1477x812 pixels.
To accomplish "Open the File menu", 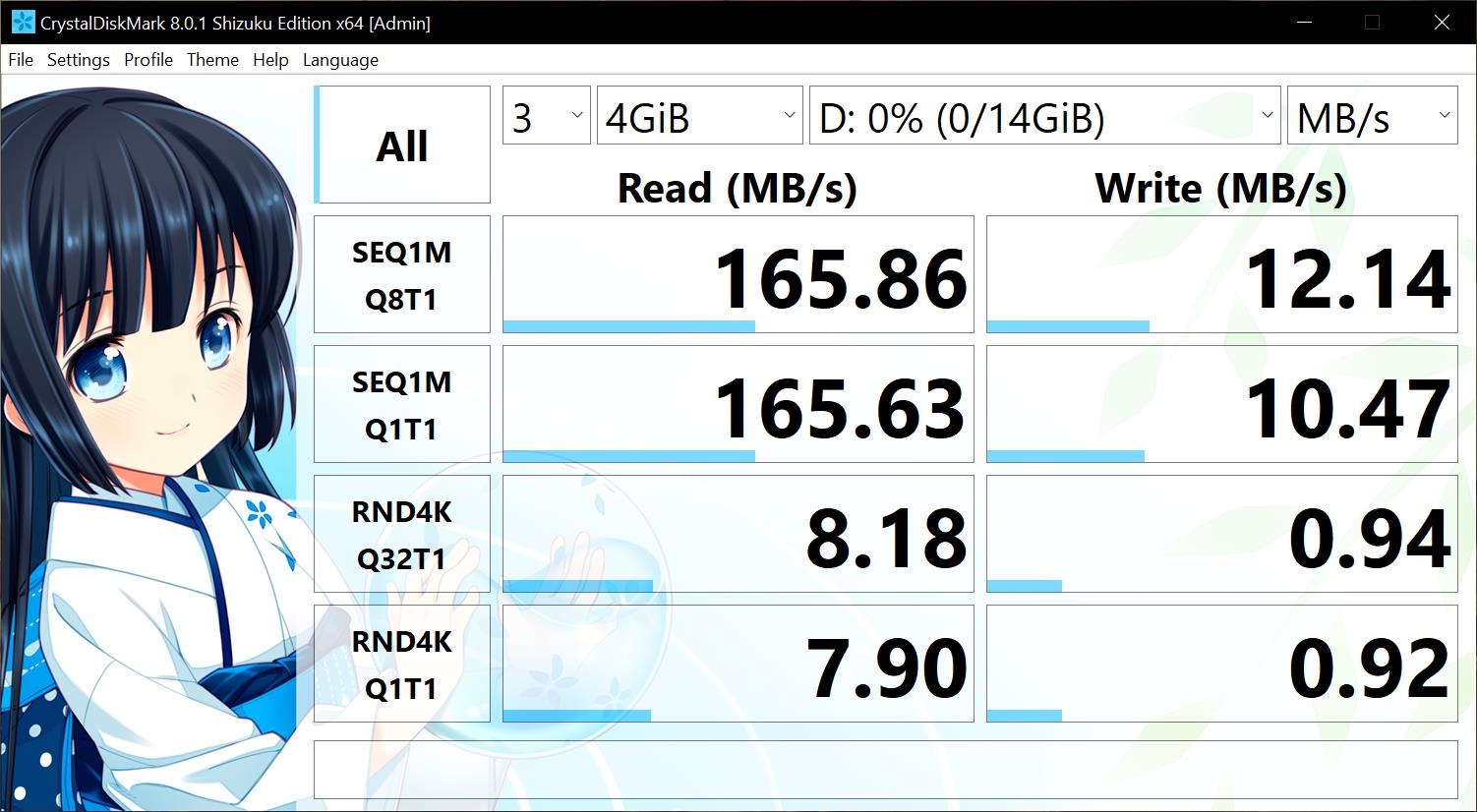I will pos(21,60).
